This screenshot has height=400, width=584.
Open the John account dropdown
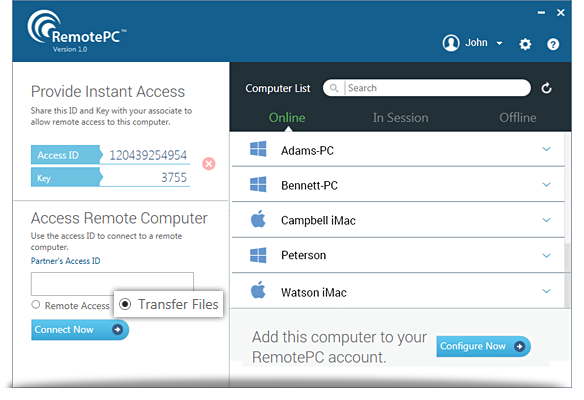point(499,44)
